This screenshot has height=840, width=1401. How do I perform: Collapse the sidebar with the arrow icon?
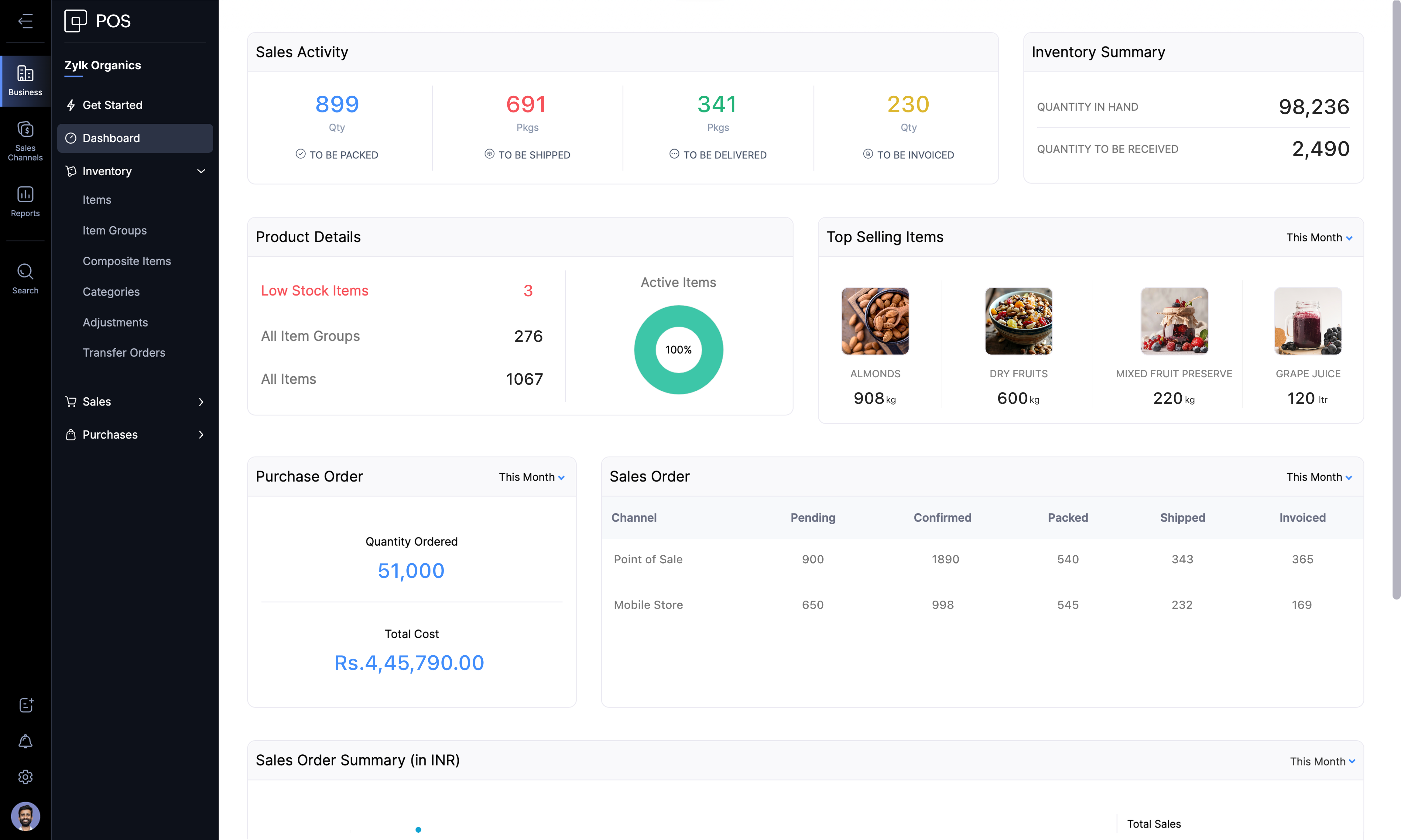point(25,21)
